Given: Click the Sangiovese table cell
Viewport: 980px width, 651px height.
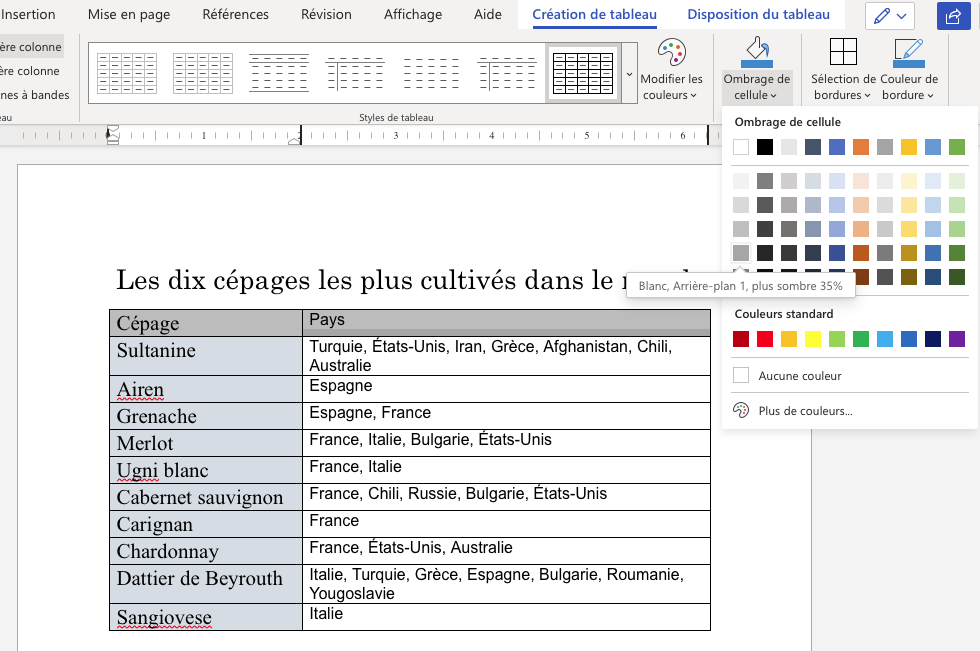Looking at the screenshot, I should 206,617.
